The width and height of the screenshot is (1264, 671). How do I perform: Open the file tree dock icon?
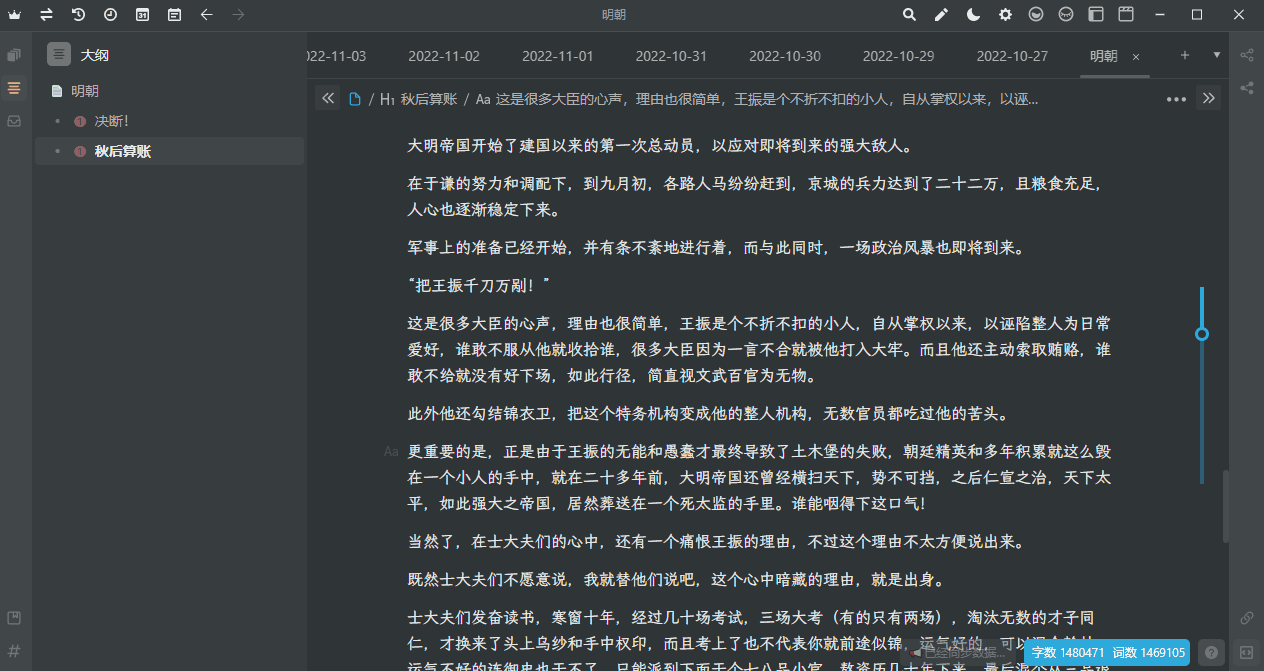tap(14, 56)
